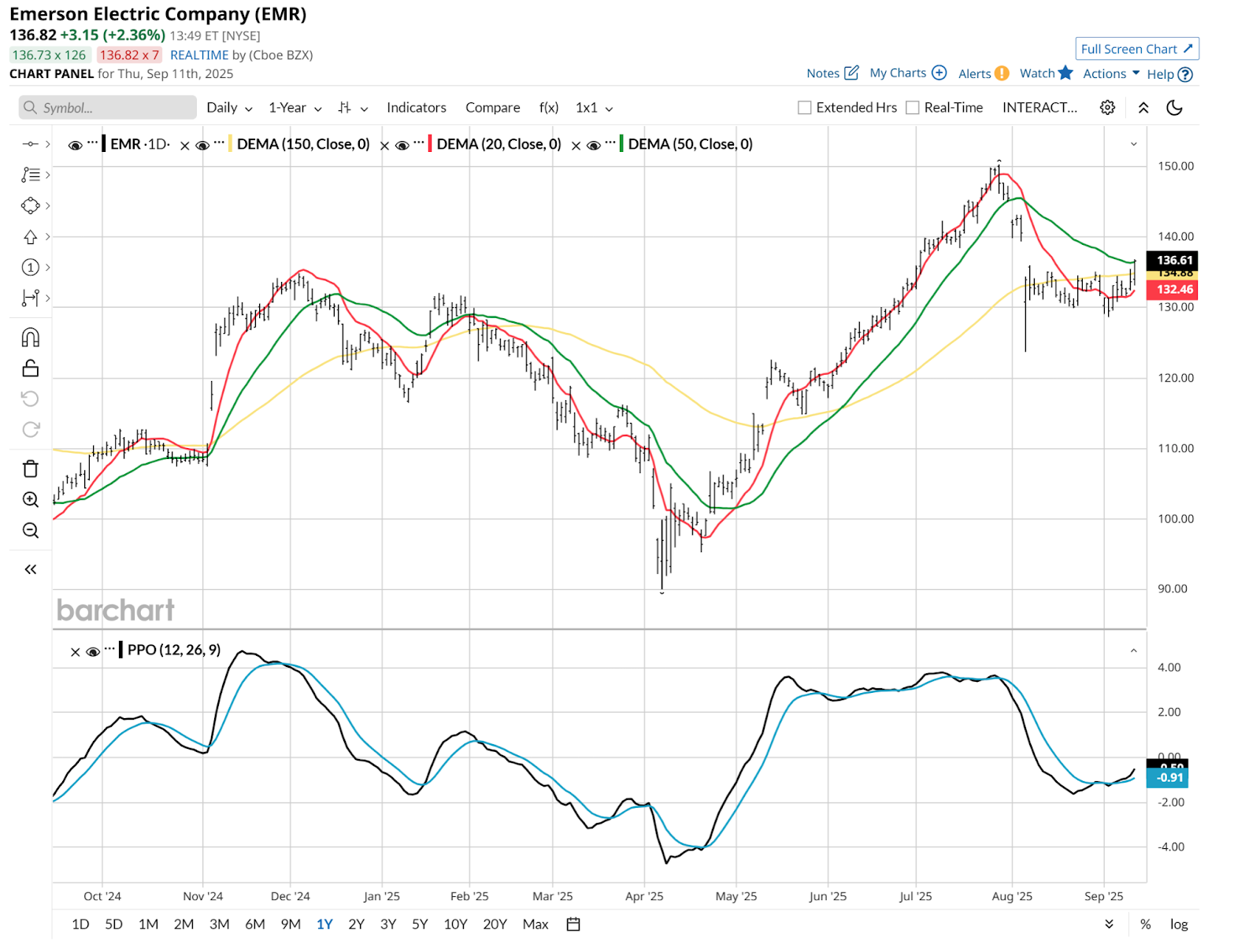This screenshot has height=952, width=1260.
Task: Open the Fibonacci tools icon
Action: [x=30, y=175]
